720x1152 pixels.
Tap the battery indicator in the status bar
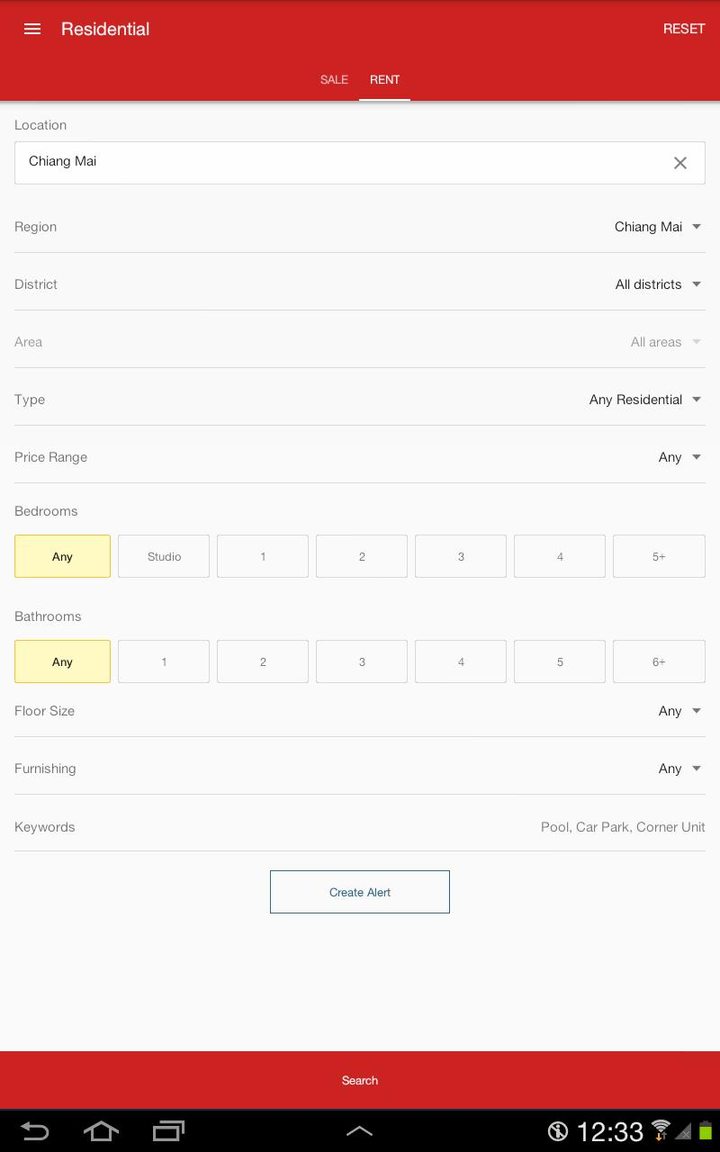point(707,1130)
